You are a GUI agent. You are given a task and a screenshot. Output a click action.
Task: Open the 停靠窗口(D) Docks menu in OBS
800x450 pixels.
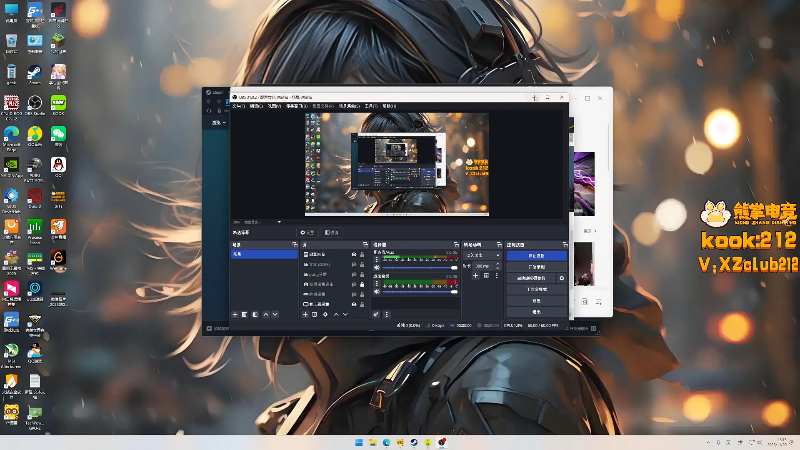coord(296,106)
